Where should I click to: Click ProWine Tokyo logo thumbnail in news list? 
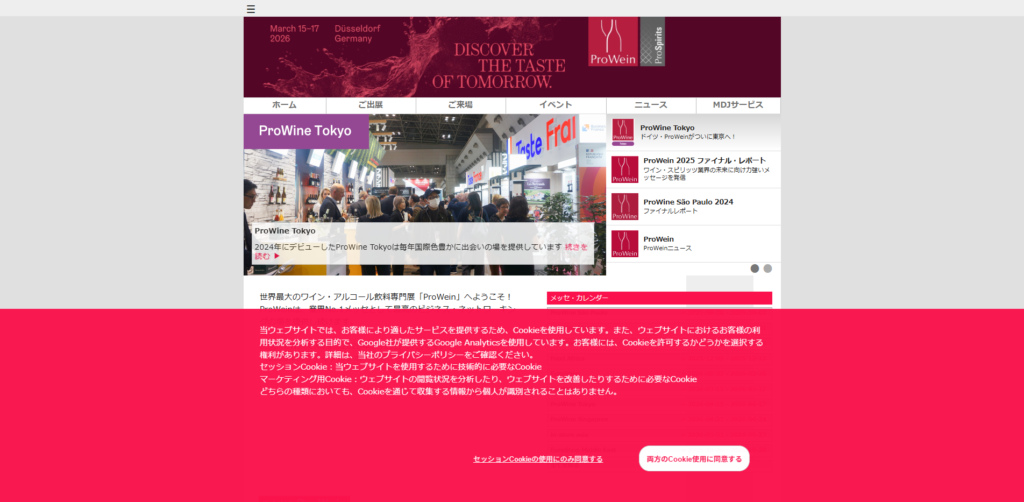coord(623,132)
